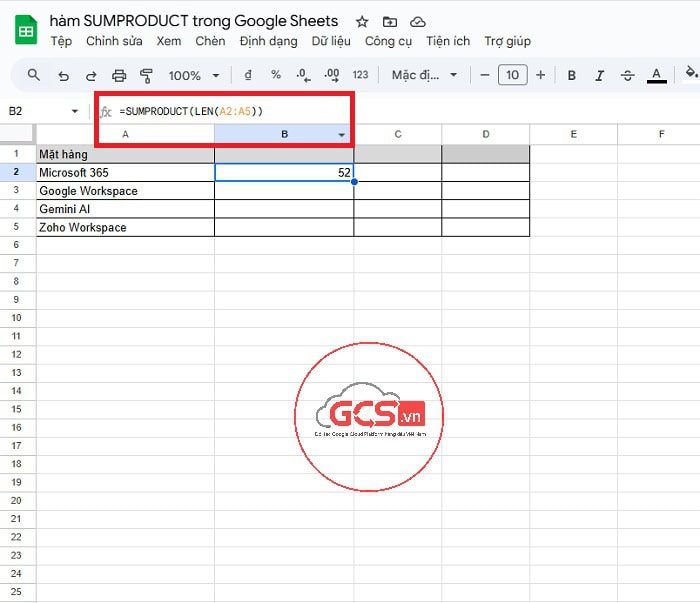Toggle italic formatting
The height and width of the screenshot is (603, 700).
(x=600, y=75)
